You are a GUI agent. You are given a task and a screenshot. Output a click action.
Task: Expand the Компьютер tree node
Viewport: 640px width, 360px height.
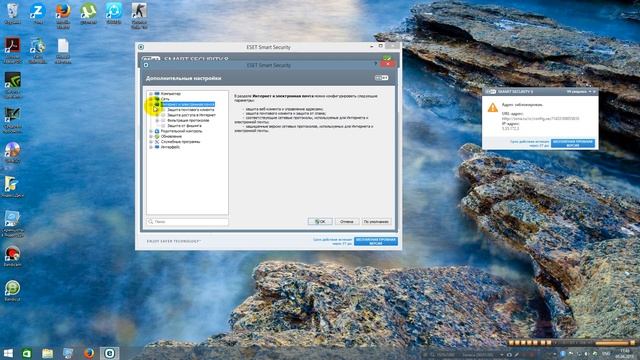click(x=151, y=94)
